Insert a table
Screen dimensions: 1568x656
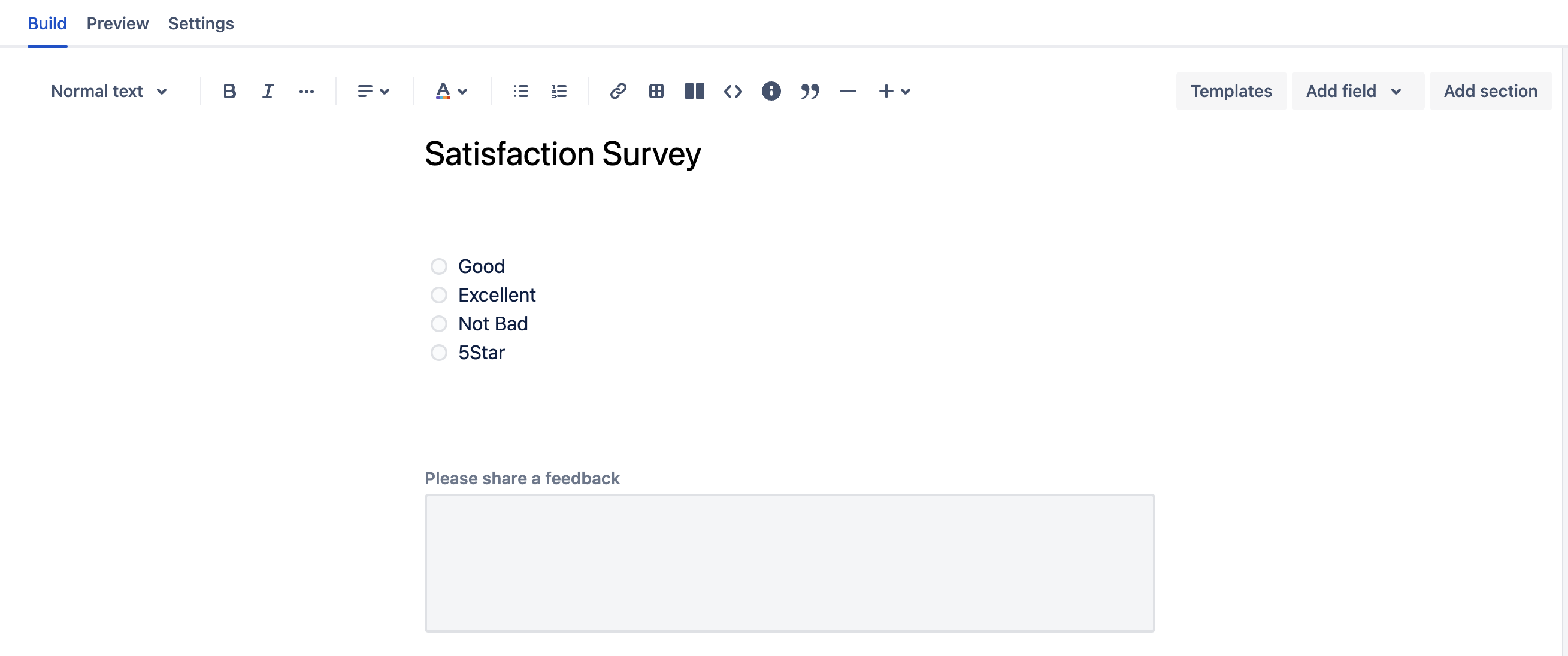(x=656, y=92)
